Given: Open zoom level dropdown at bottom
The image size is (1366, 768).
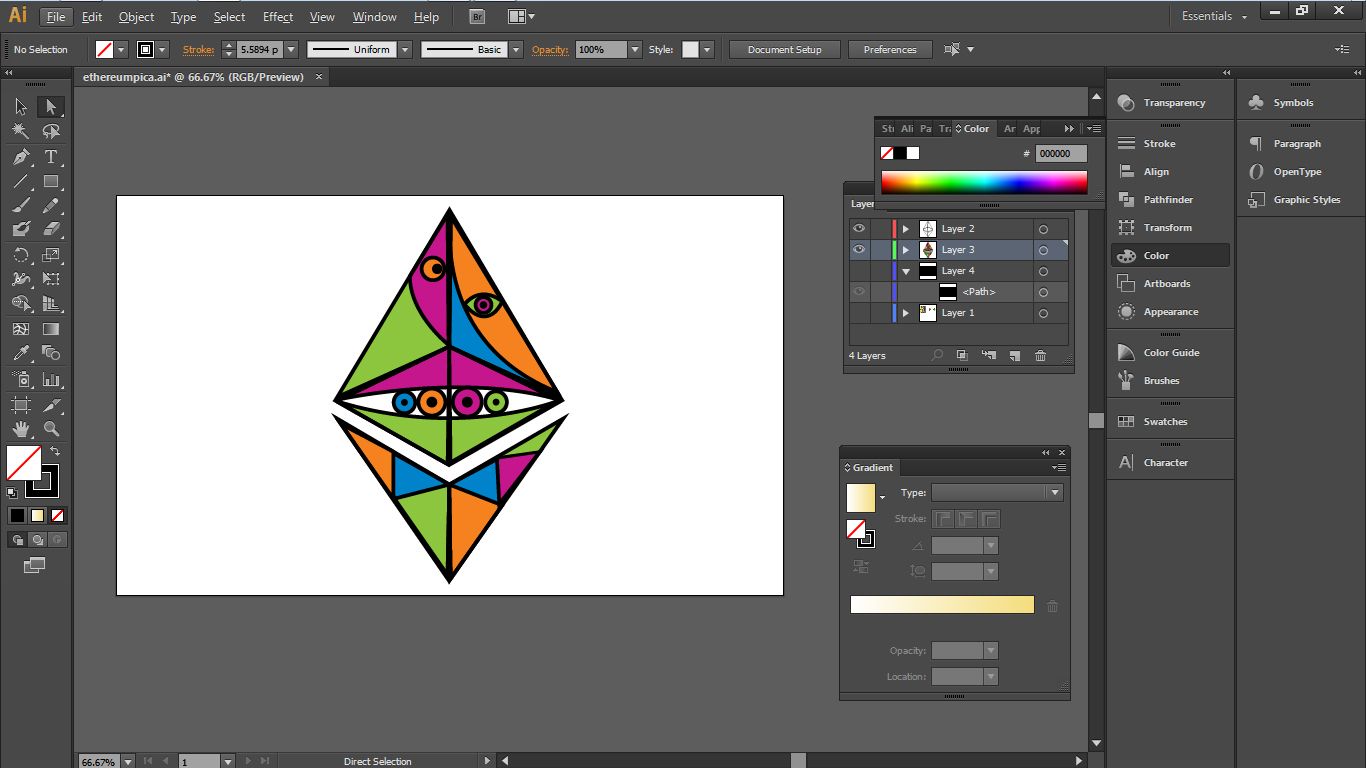Looking at the screenshot, I should coord(127,762).
